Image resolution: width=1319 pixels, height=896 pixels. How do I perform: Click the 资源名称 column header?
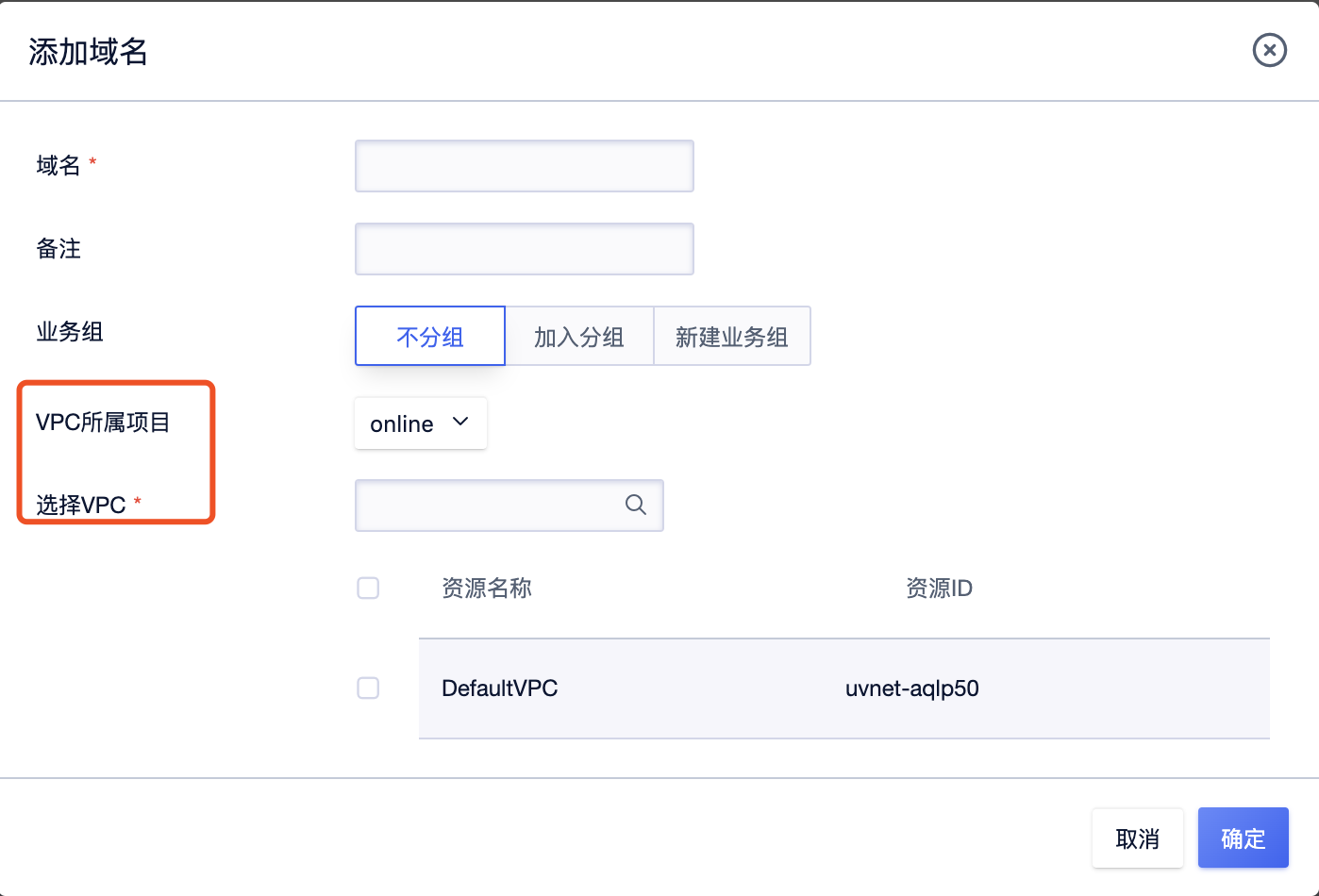tap(487, 589)
